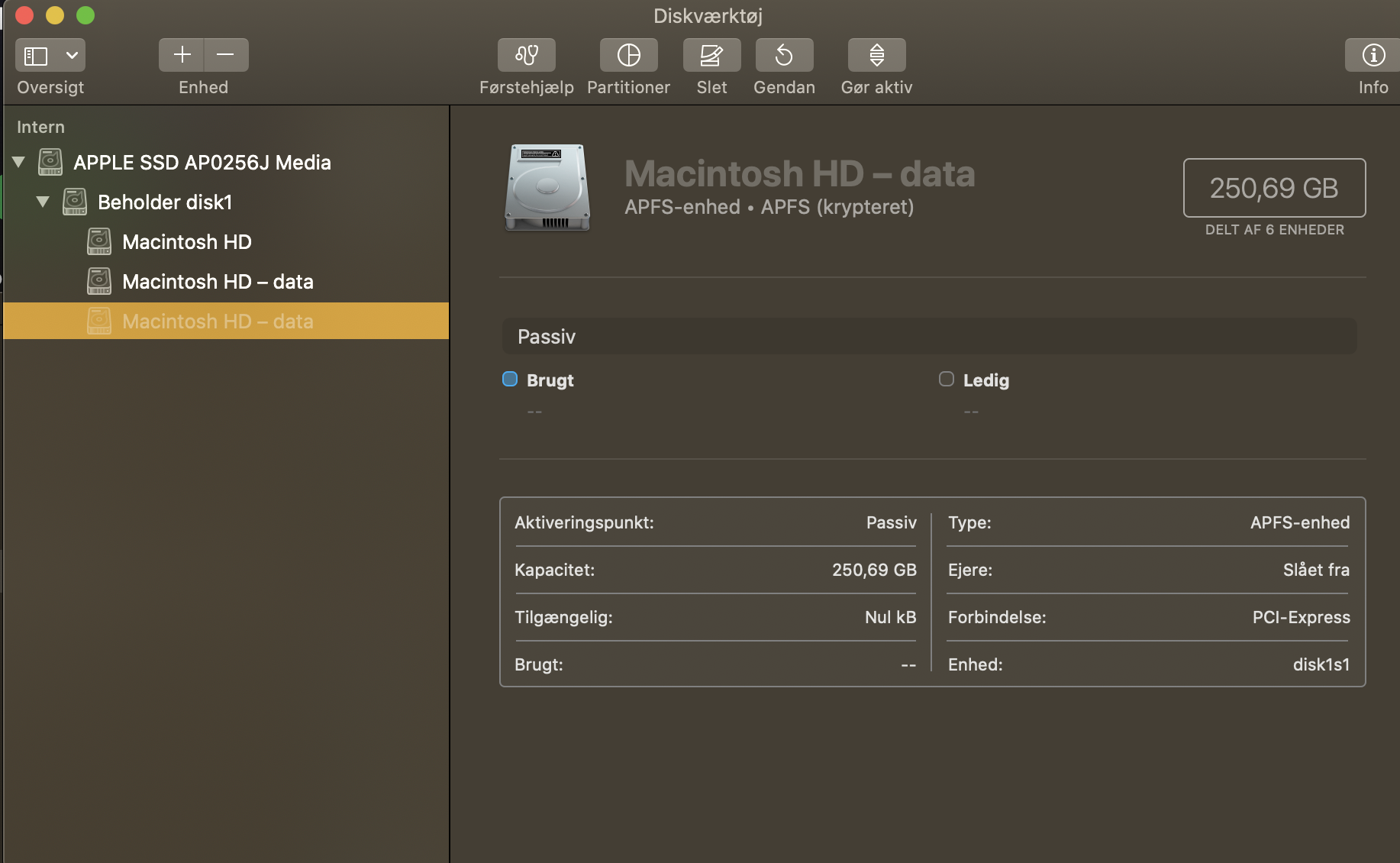Click the Ledig legend swatch
Viewport: 1400px width, 863px height.
(947, 379)
